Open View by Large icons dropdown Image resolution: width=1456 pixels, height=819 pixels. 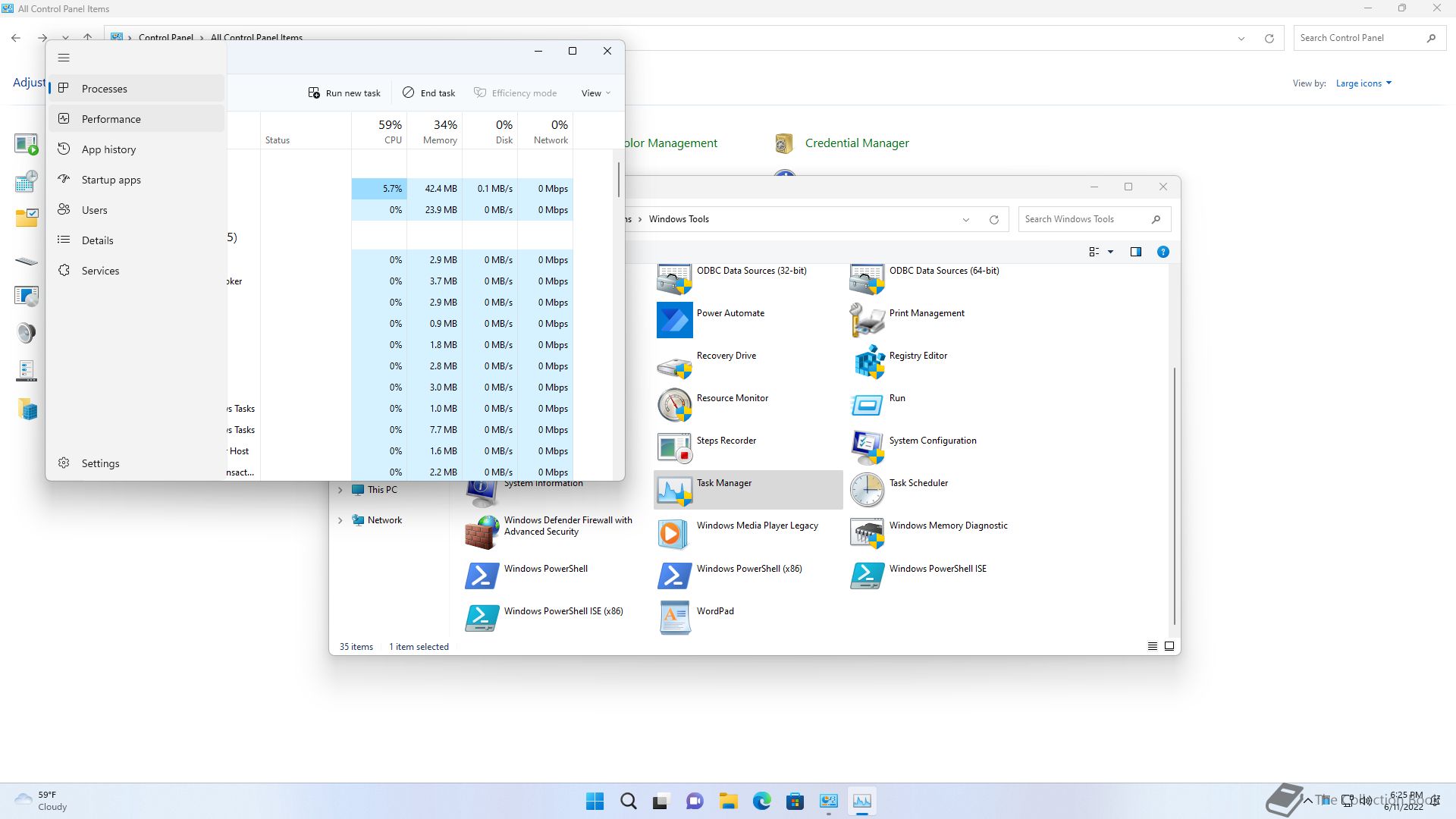pos(1363,83)
